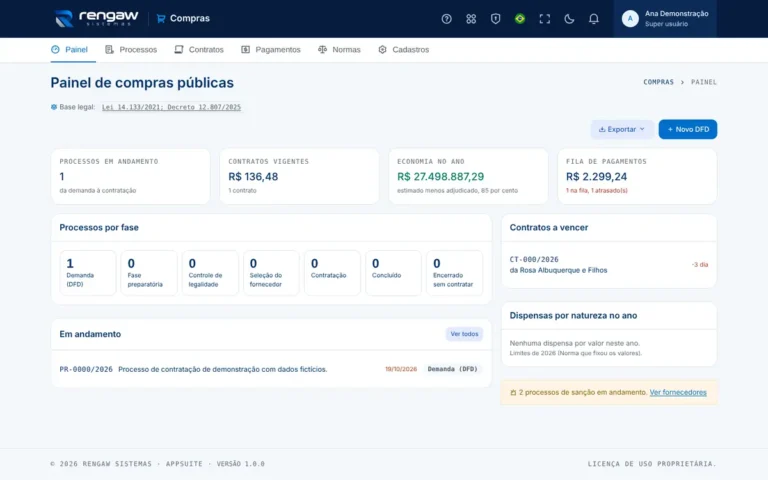Click the Contratos tab icon
The width and height of the screenshot is (768, 480).
pyautogui.click(x=179, y=49)
